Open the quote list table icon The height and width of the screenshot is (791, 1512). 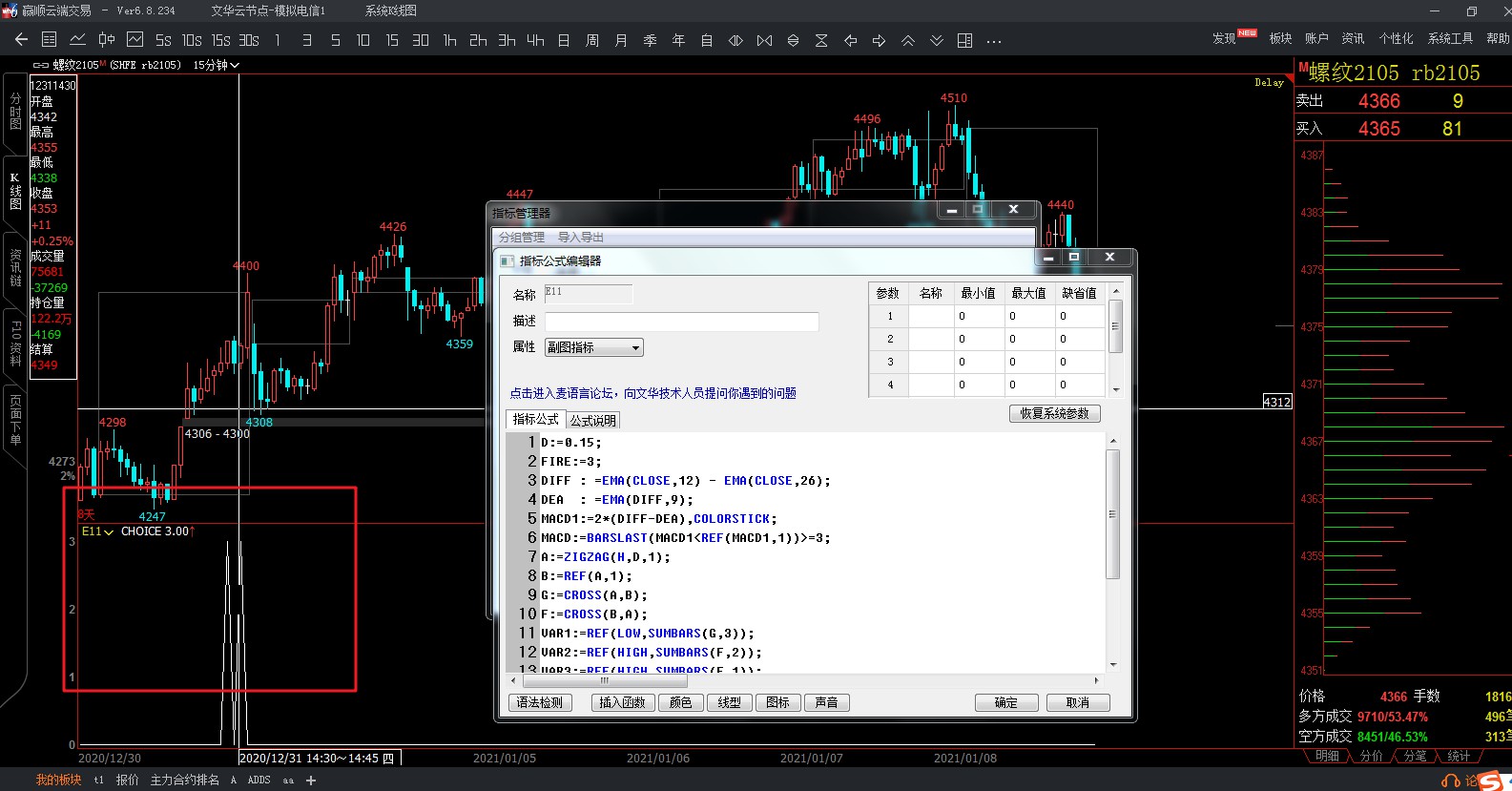(x=50, y=40)
